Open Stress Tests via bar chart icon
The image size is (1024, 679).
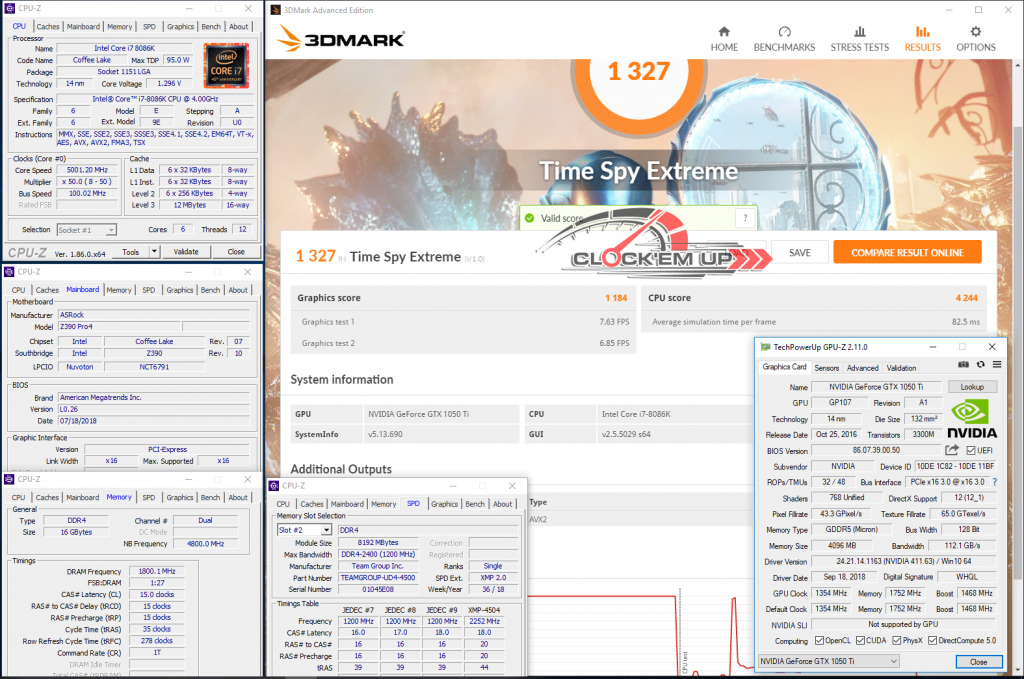click(x=859, y=31)
